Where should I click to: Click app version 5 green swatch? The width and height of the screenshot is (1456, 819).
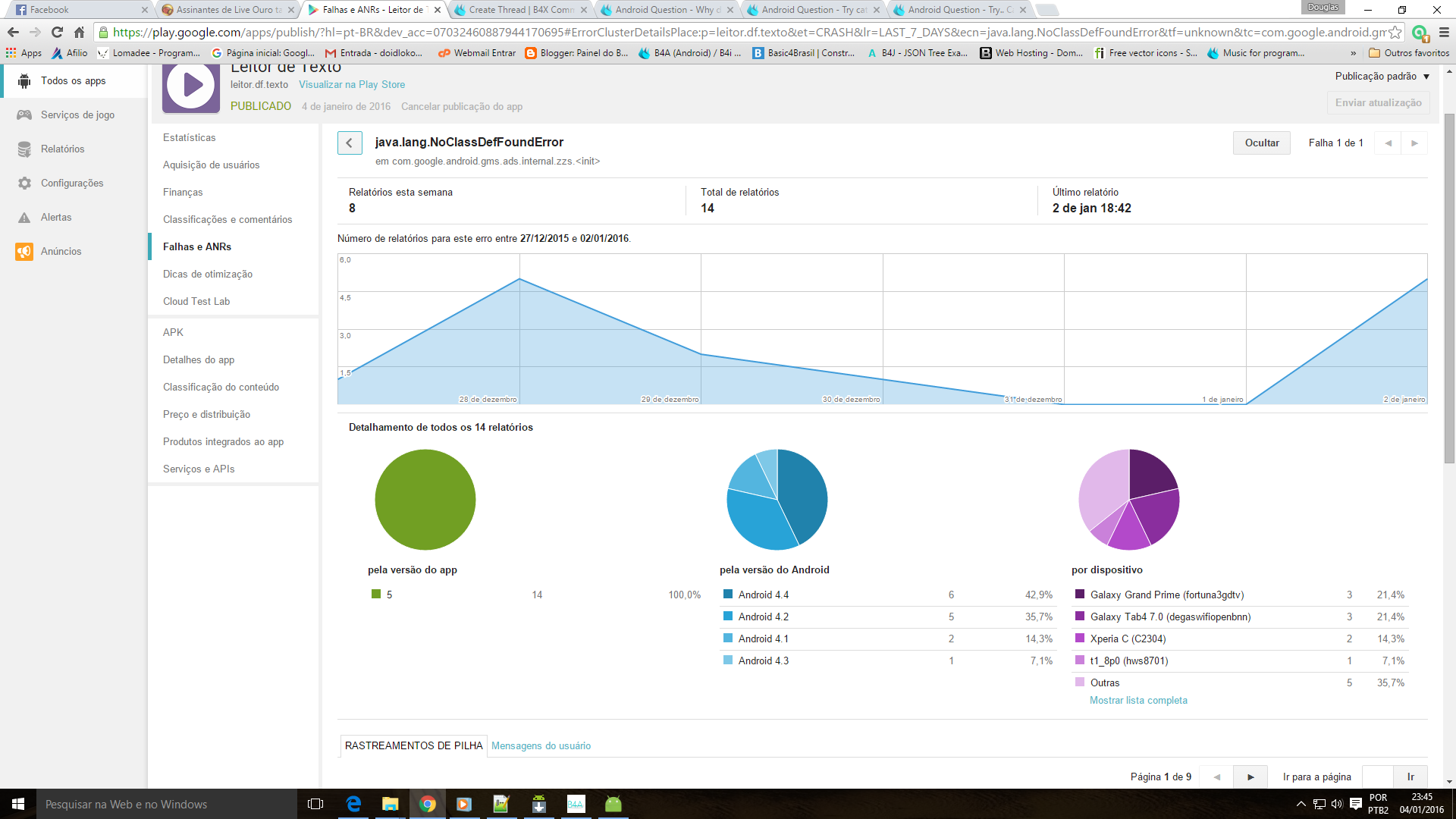click(376, 595)
